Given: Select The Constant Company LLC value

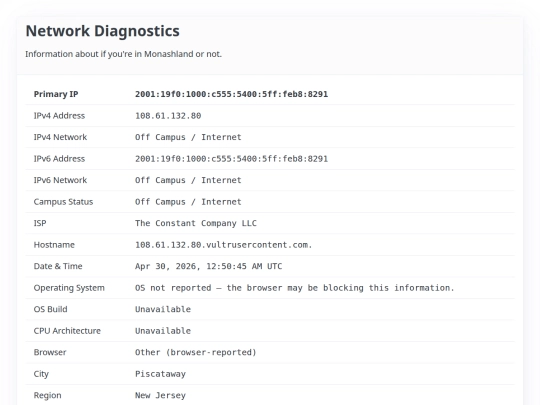Looking at the screenshot, I should (196, 223).
